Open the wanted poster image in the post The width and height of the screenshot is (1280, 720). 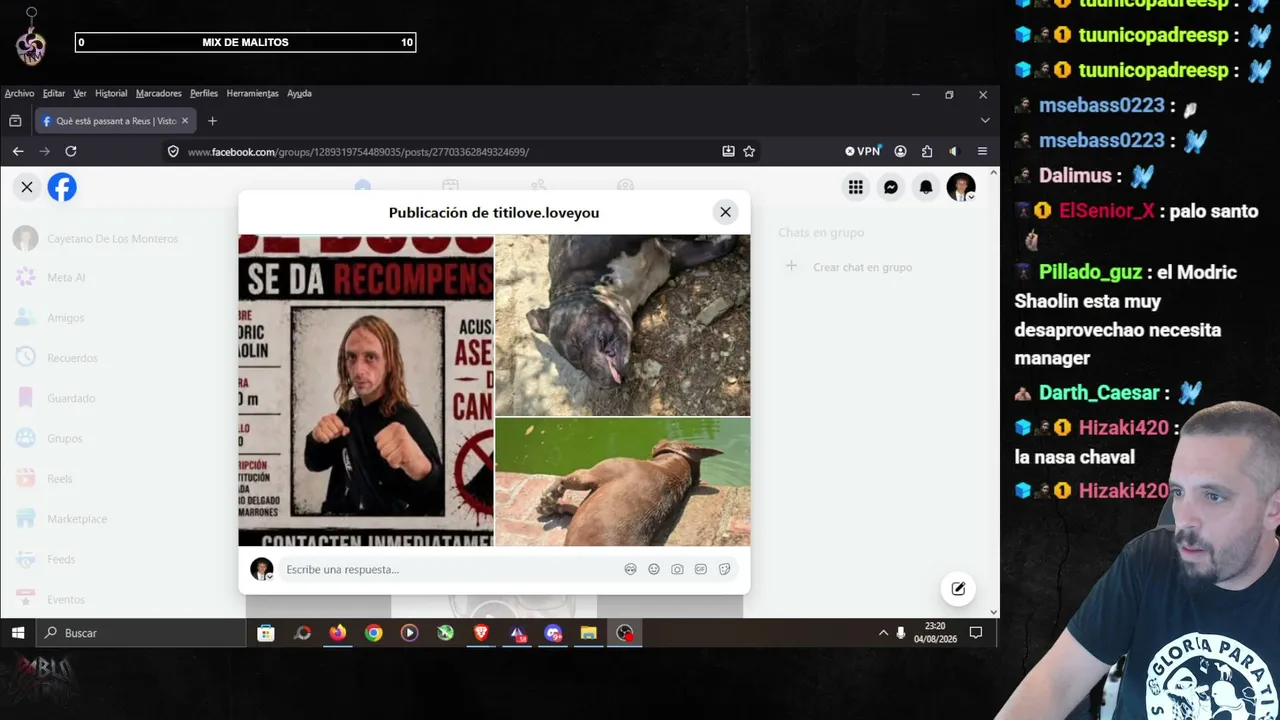(366, 390)
